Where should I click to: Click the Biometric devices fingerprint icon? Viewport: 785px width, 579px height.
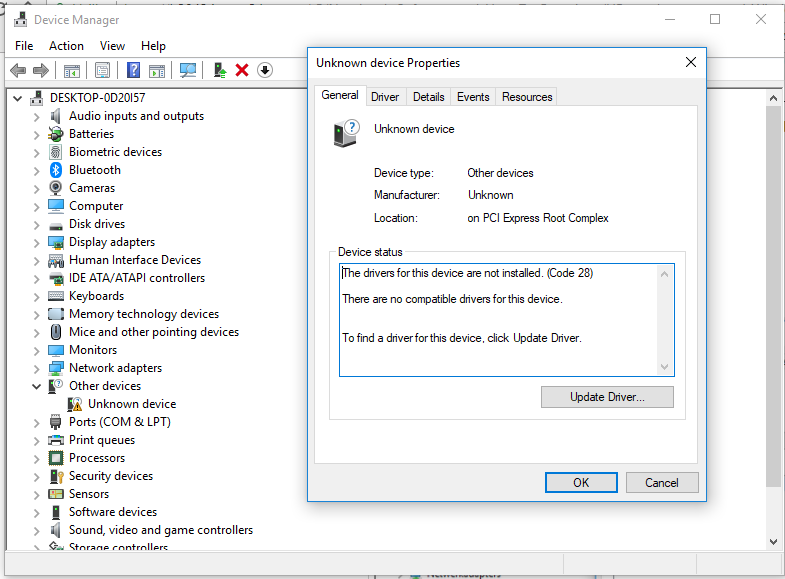(x=56, y=152)
